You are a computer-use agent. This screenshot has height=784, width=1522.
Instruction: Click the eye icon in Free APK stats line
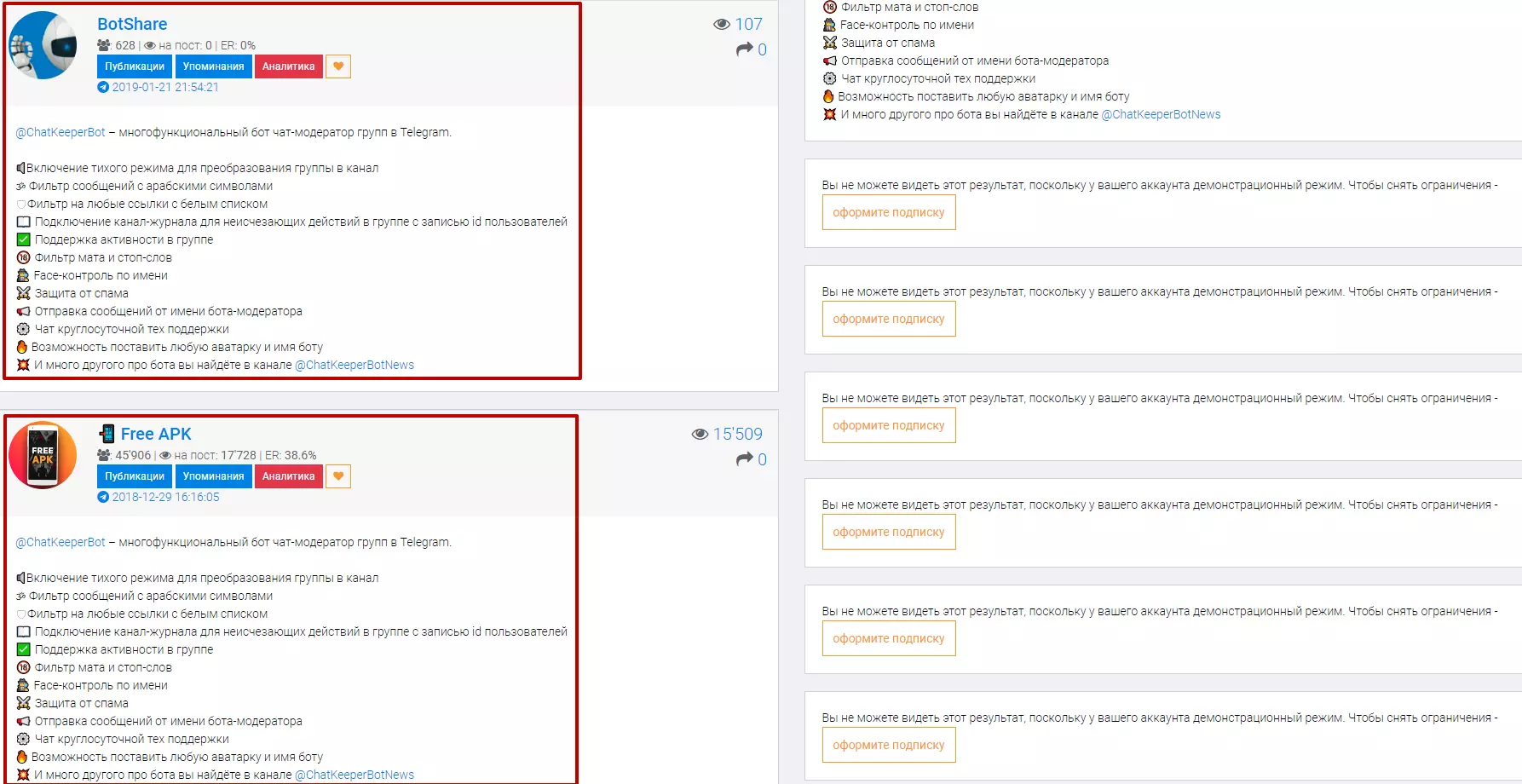[165, 456]
